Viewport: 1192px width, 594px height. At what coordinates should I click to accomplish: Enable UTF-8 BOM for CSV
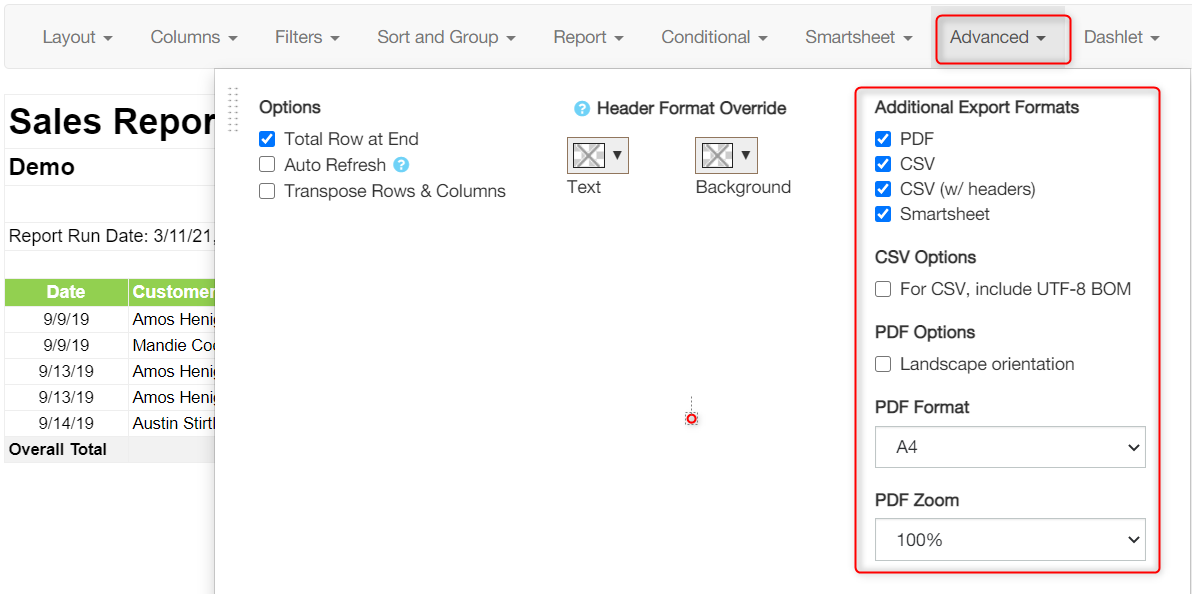click(883, 289)
